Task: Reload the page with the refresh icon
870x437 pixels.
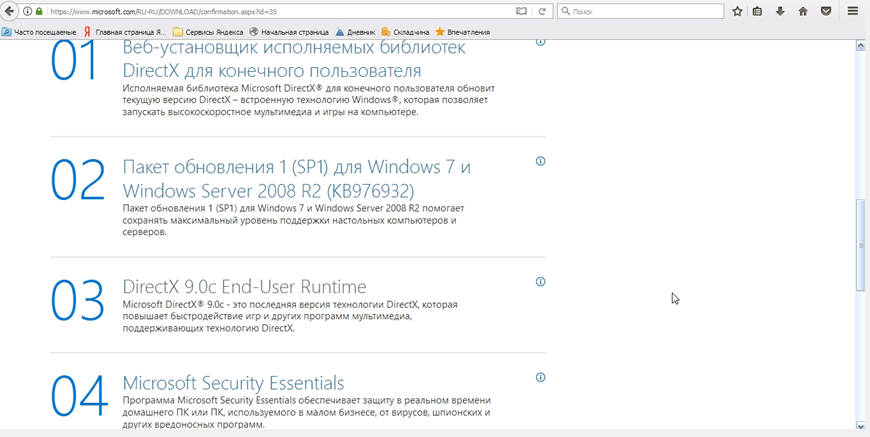Action: click(x=542, y=12)
